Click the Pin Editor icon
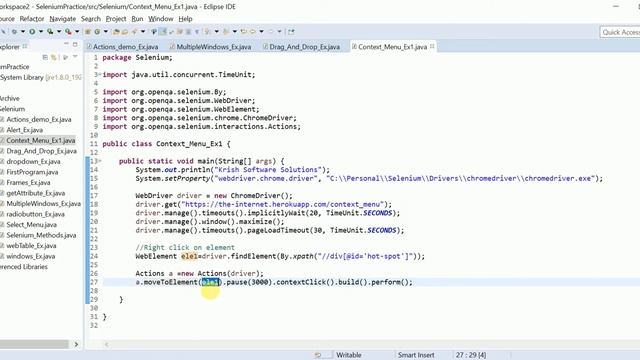The height and width of the screenshot is (360, 640). (x=291, y=31)
